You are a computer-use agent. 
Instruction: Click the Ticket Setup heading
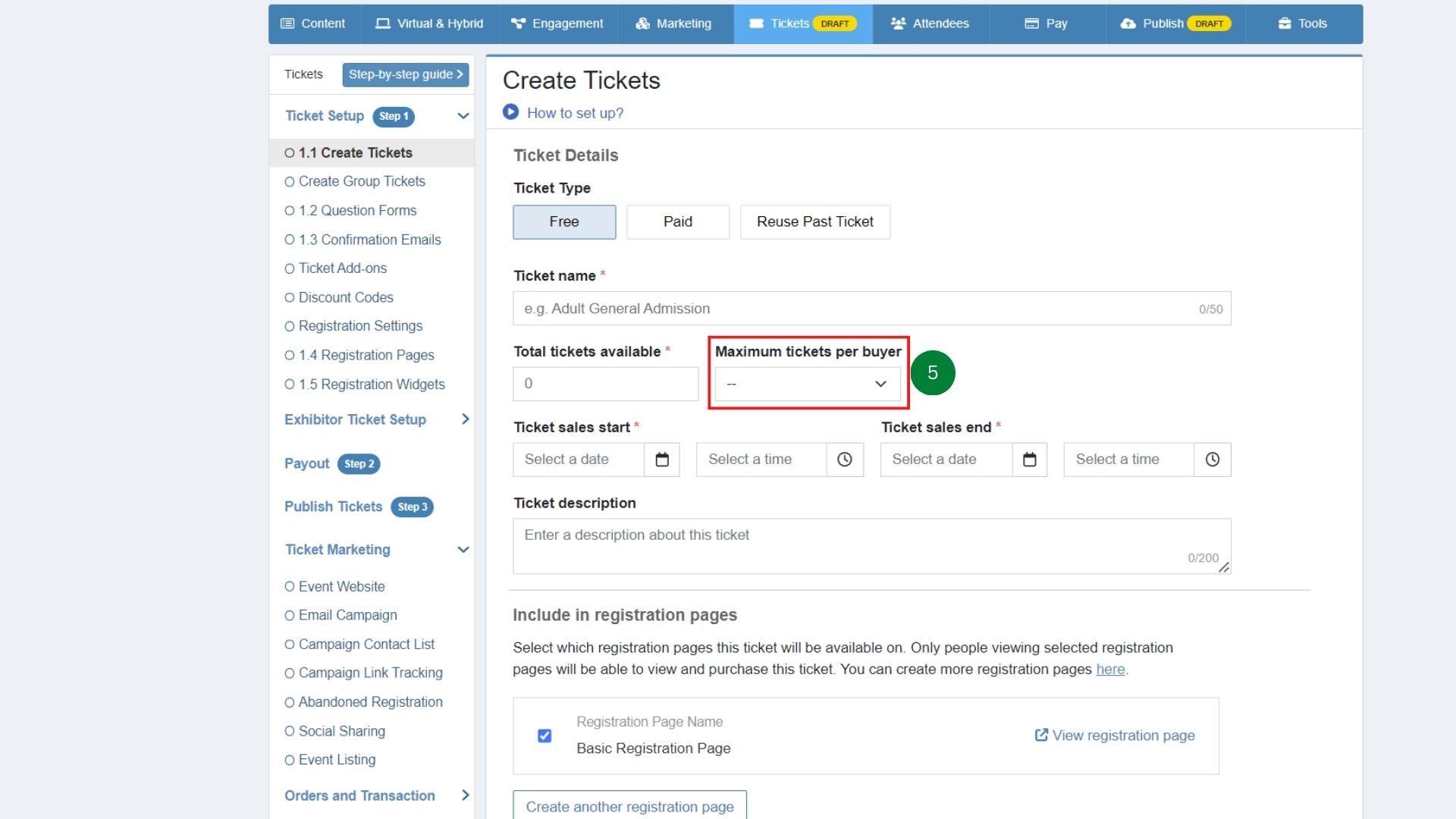click(x=325, y=116)
